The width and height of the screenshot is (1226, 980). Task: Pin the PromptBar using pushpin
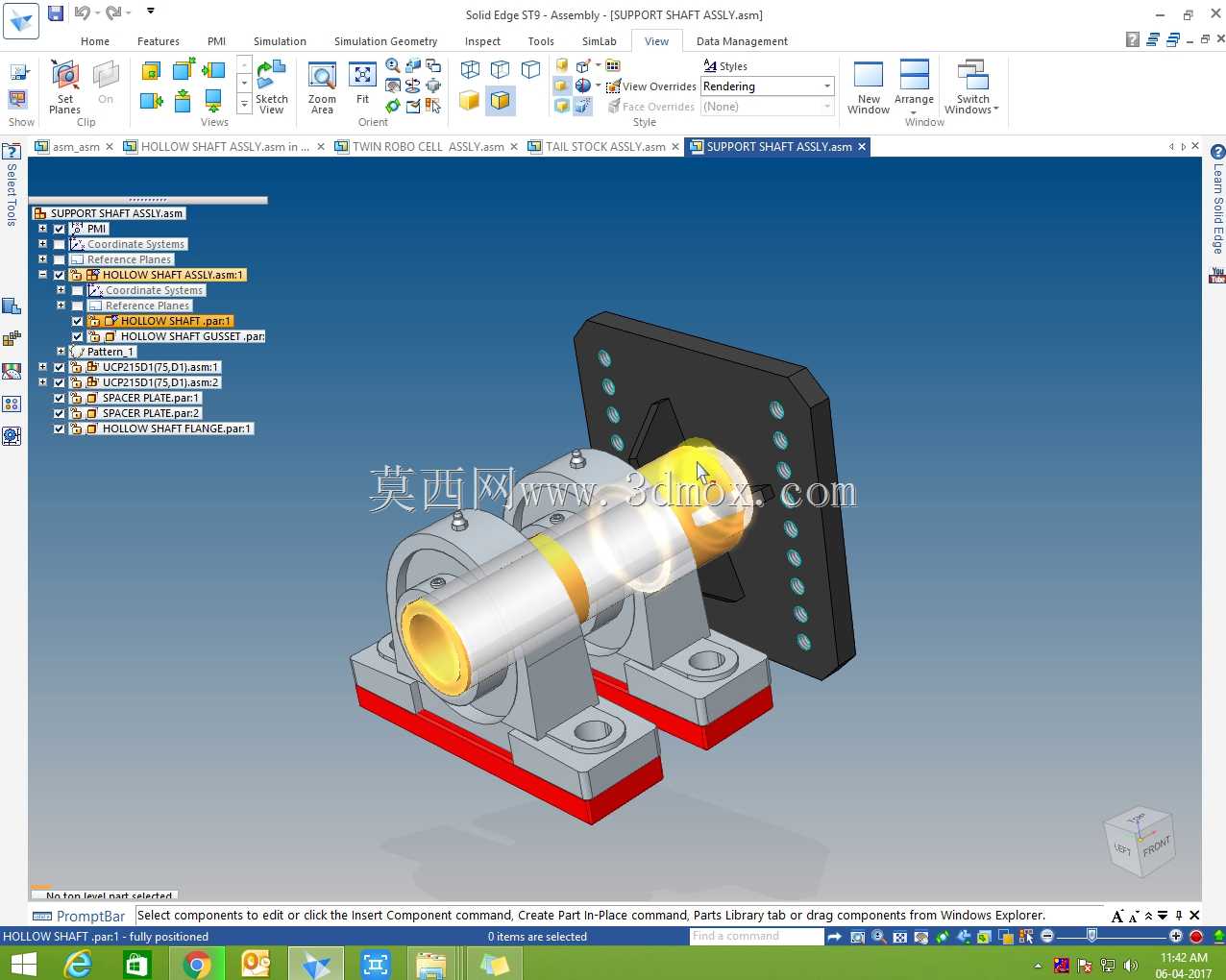pyautogui.click(x=1179, y=916)
